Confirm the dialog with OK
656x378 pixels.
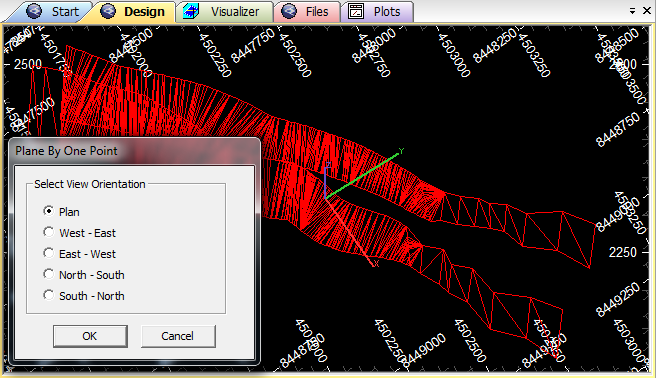pos(90,336)
